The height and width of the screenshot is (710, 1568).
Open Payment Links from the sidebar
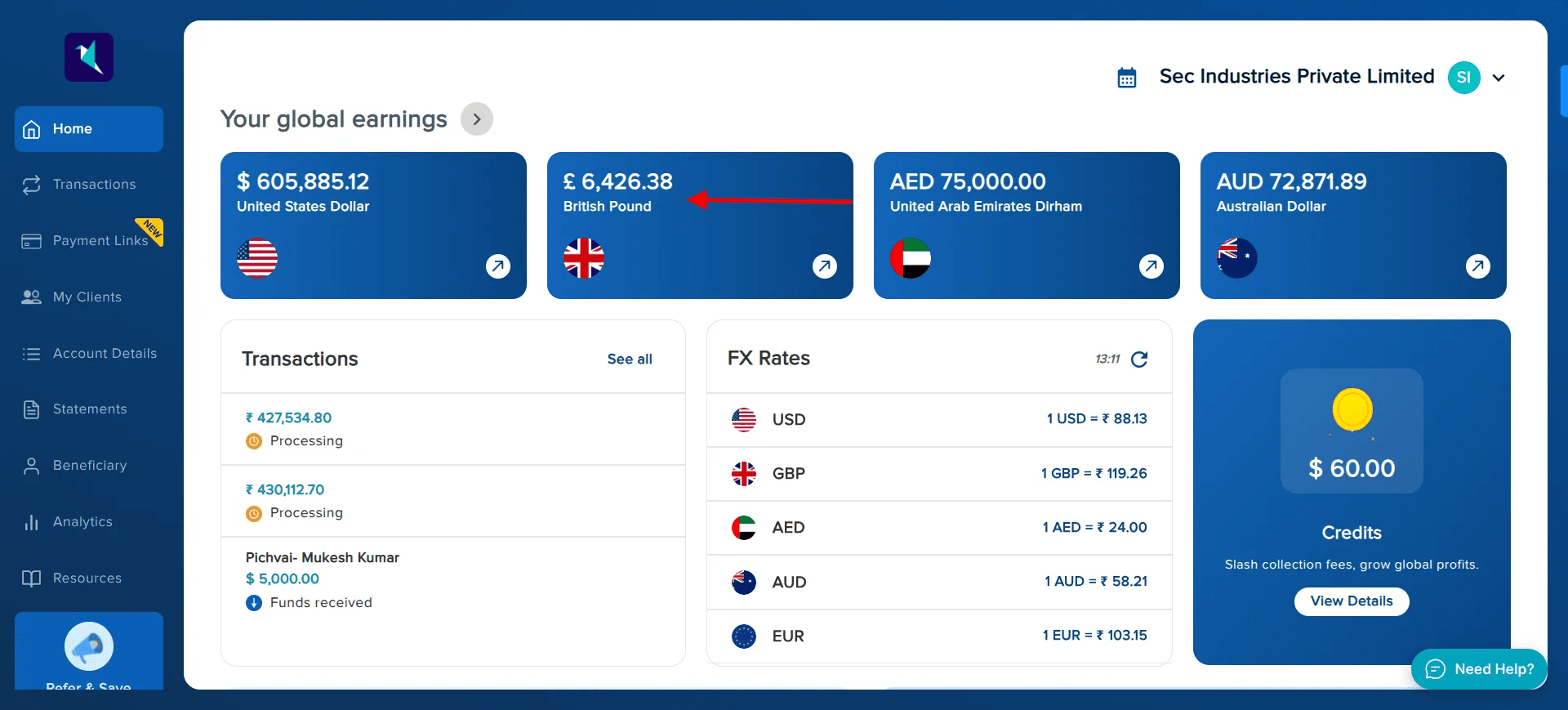tap(100, 241)
